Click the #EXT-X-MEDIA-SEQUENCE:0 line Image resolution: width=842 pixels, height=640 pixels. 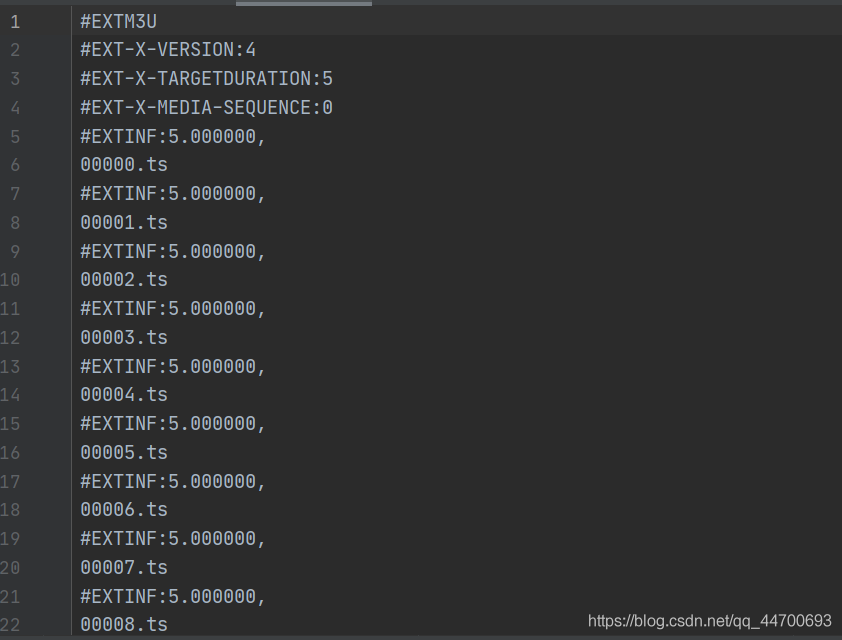coord(207,107)
